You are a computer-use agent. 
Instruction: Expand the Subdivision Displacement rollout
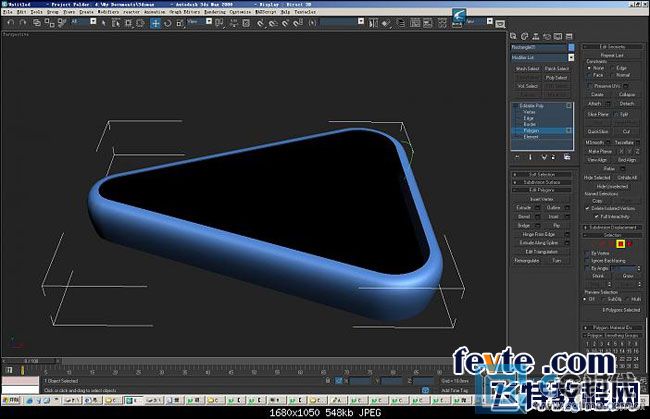(612, 228)
